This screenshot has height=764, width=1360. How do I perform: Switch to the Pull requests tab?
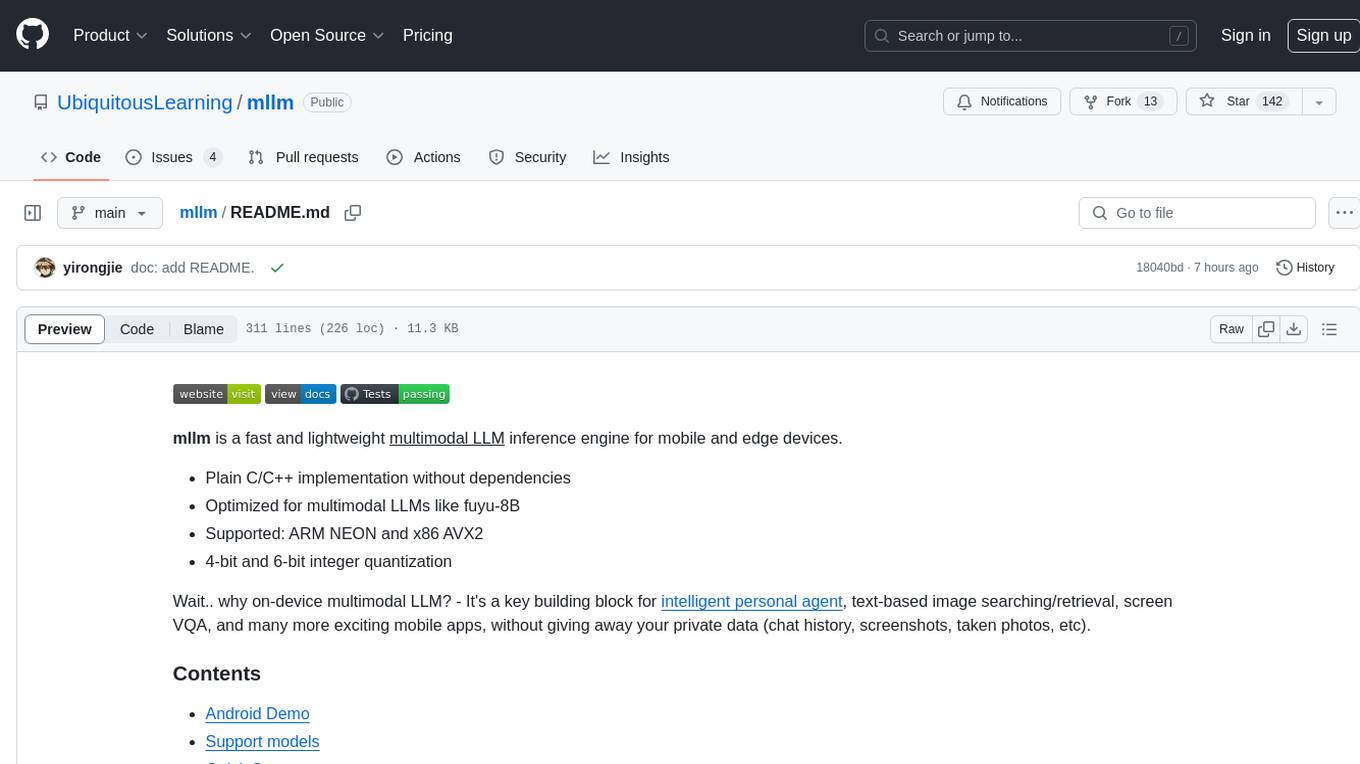tap(303, 157)
